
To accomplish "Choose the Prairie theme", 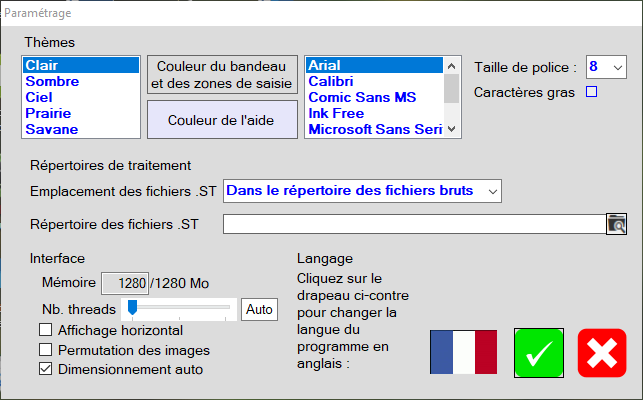I will click(x=46, y=113).
